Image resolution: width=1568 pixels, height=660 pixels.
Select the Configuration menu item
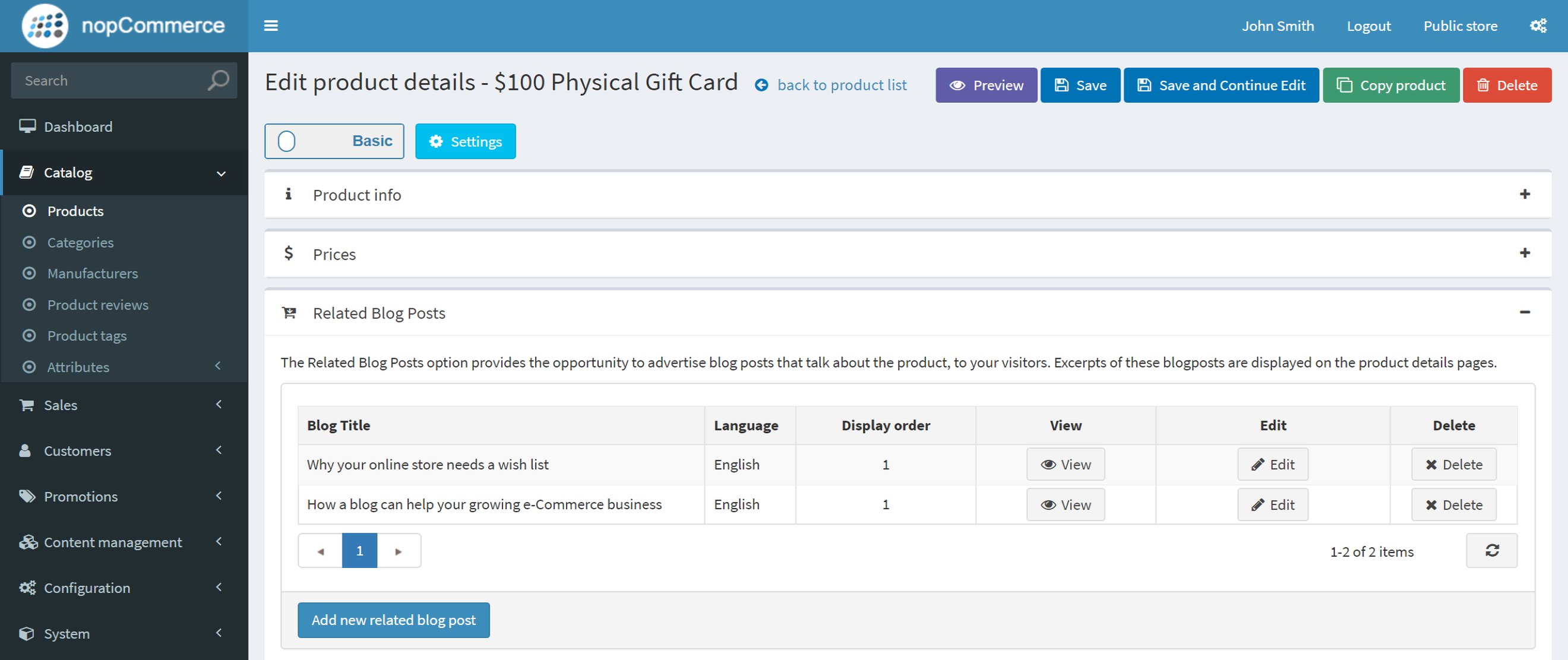(x=87, y=587)
